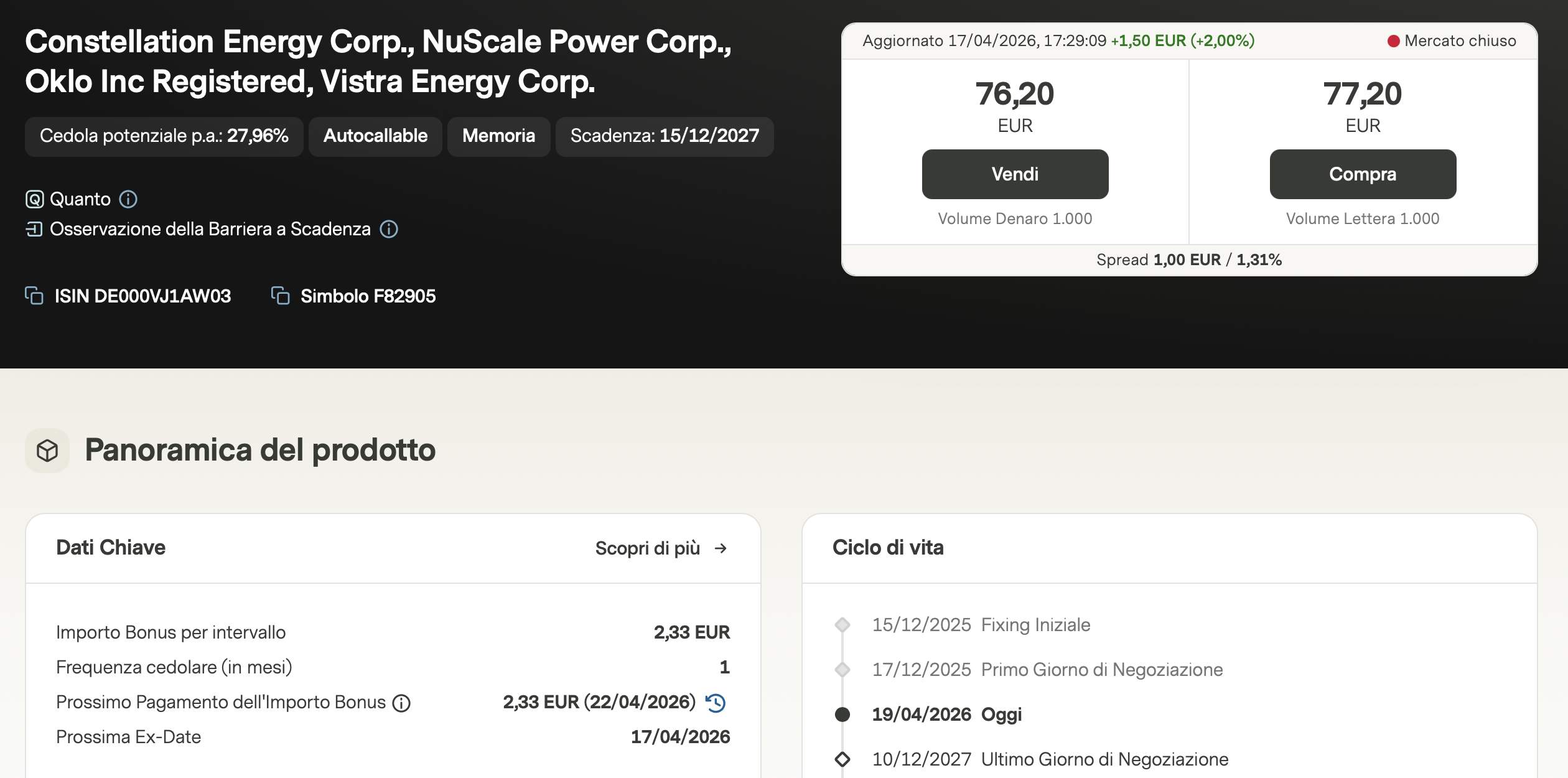
Task: Copy the Simbolo F82905 icon
Action: point(281,296)
